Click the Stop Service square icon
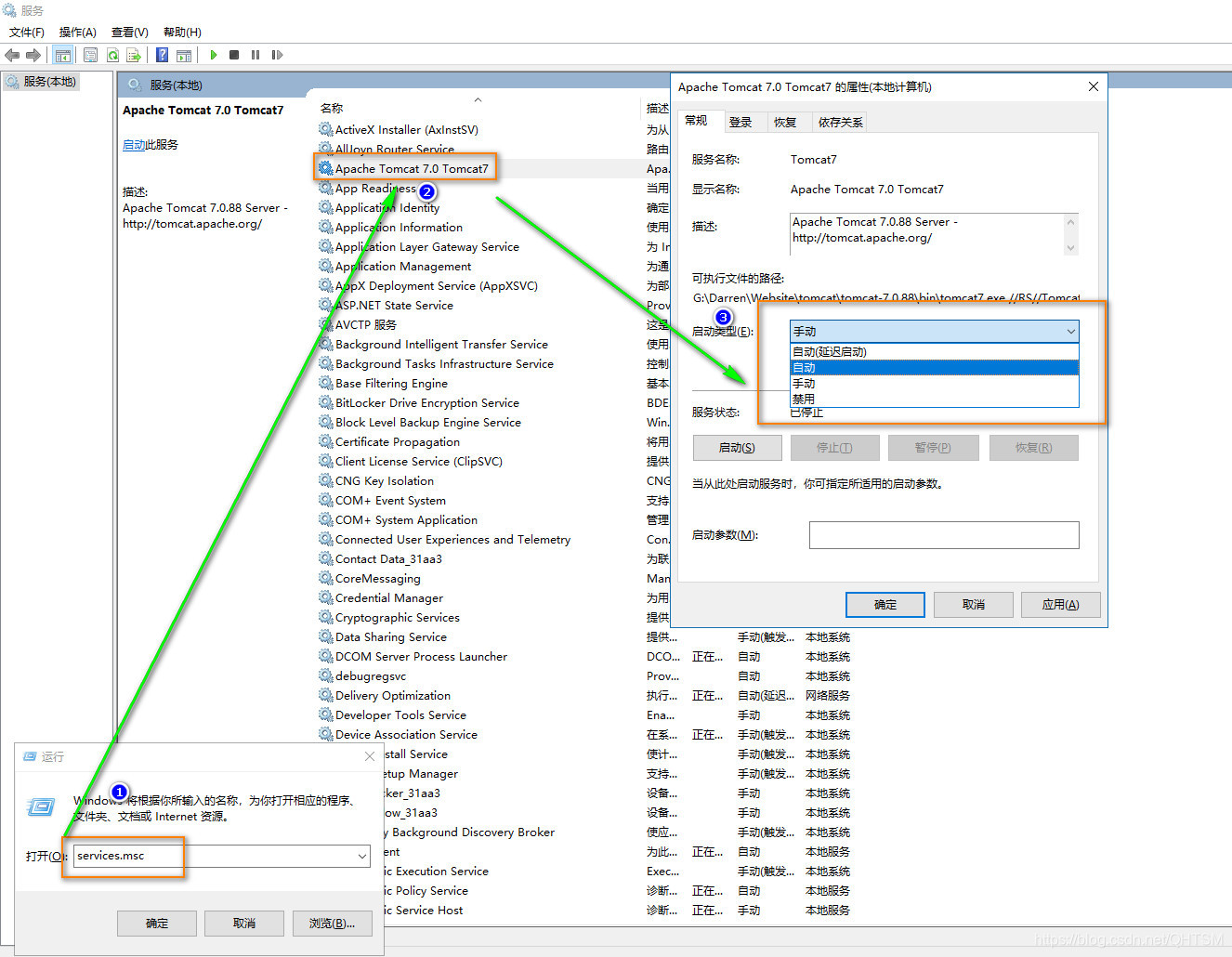The width and height of the screenshot is (1232, 957). 234,55
